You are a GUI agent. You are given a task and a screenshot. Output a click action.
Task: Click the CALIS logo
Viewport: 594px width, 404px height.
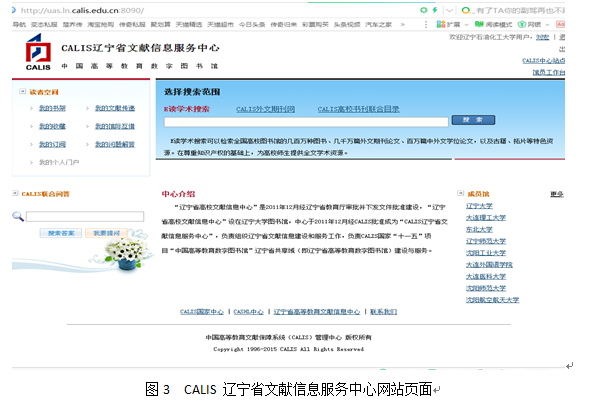click(x=38, y=52)
